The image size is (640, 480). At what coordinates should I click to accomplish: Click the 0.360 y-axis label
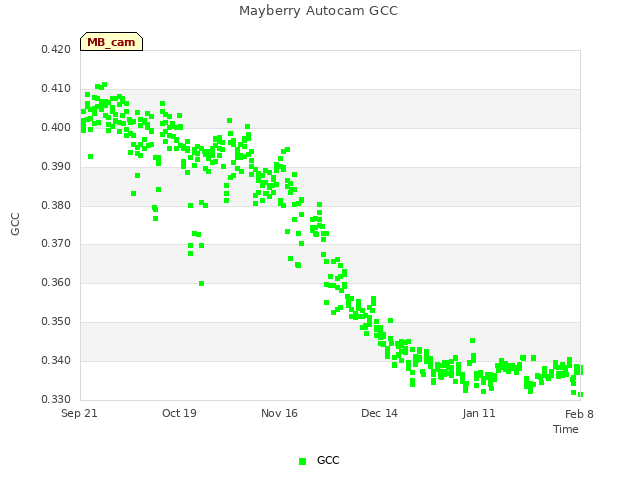point(56,282)
